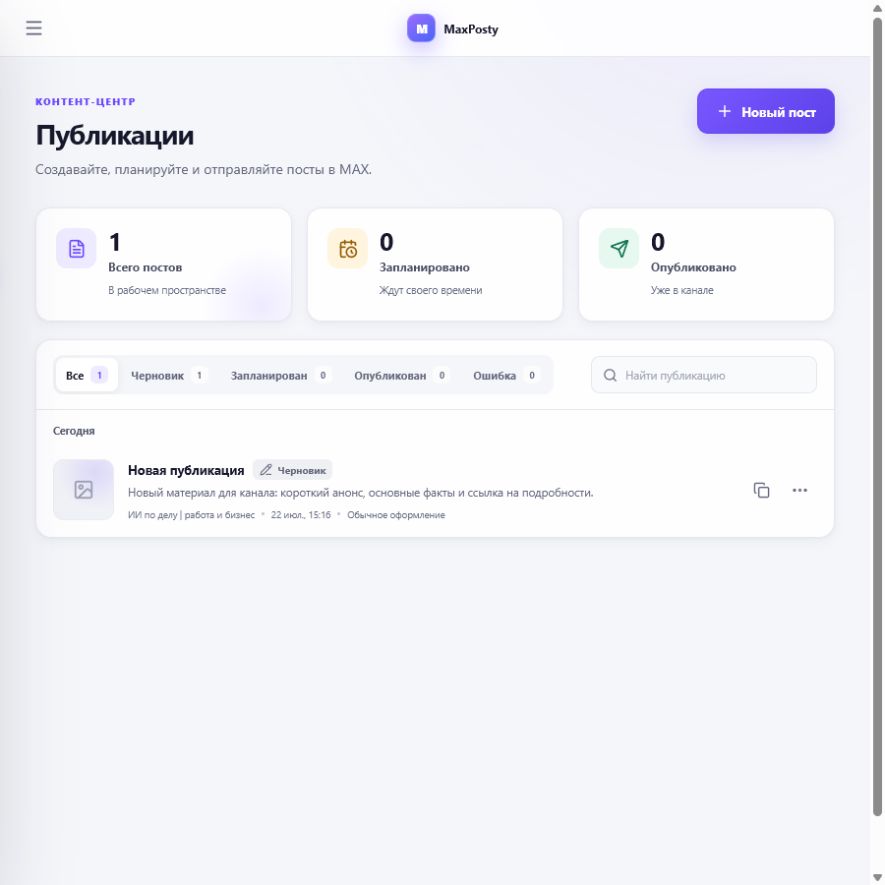Open the three-dot more options menu for post

point(799,490)
